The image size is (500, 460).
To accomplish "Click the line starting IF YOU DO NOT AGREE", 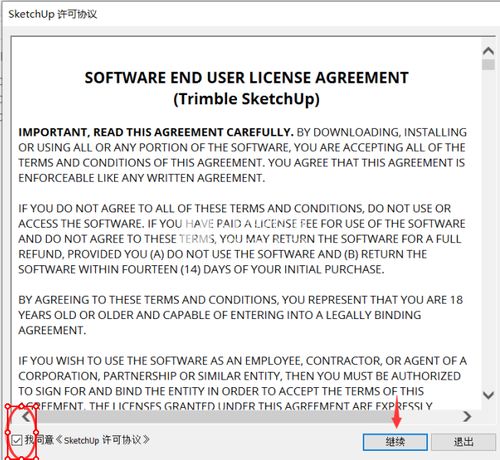I will (x=234, y=208).
